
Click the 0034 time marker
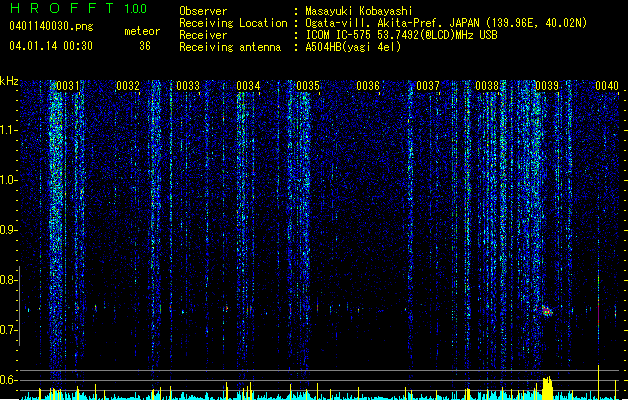click(x=248, y=86)
